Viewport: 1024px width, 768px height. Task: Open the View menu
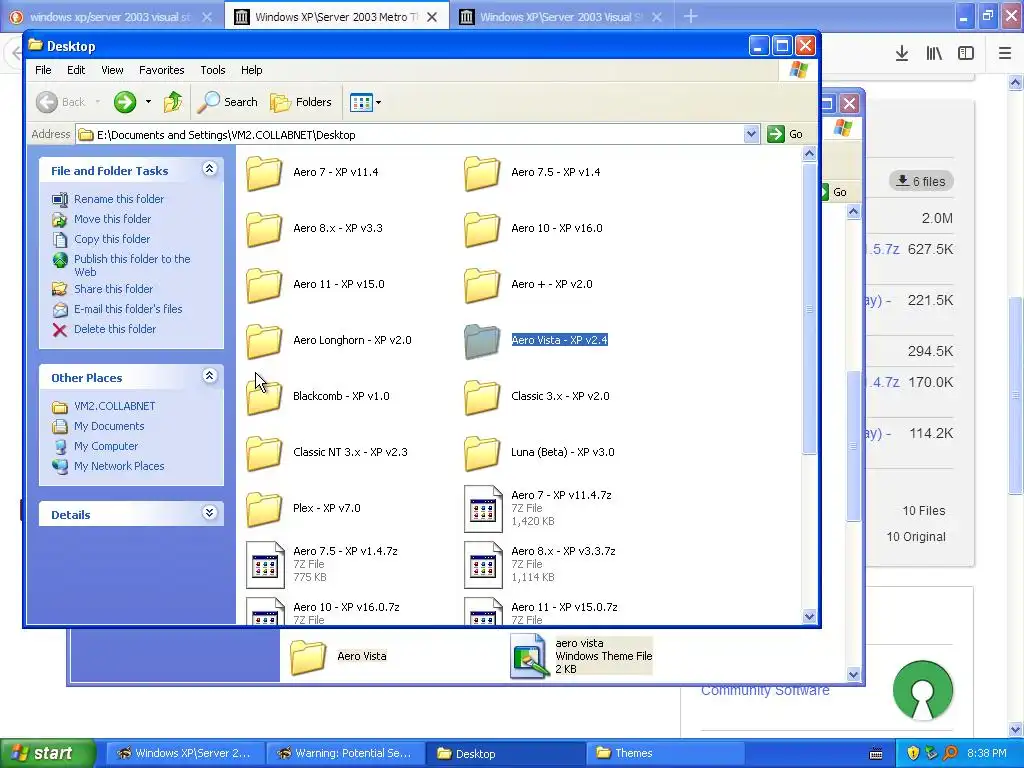click(x=112, y=70)
